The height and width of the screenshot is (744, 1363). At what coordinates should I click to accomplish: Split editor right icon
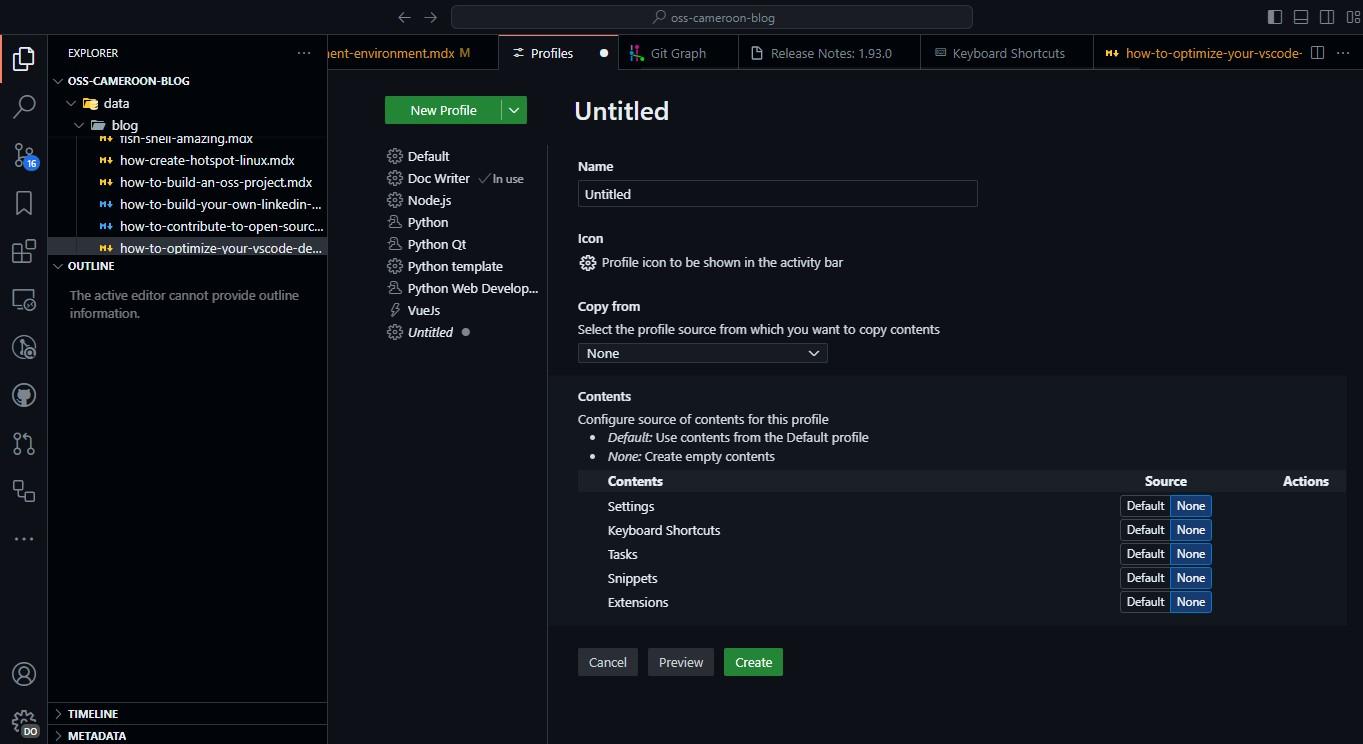1318,53
